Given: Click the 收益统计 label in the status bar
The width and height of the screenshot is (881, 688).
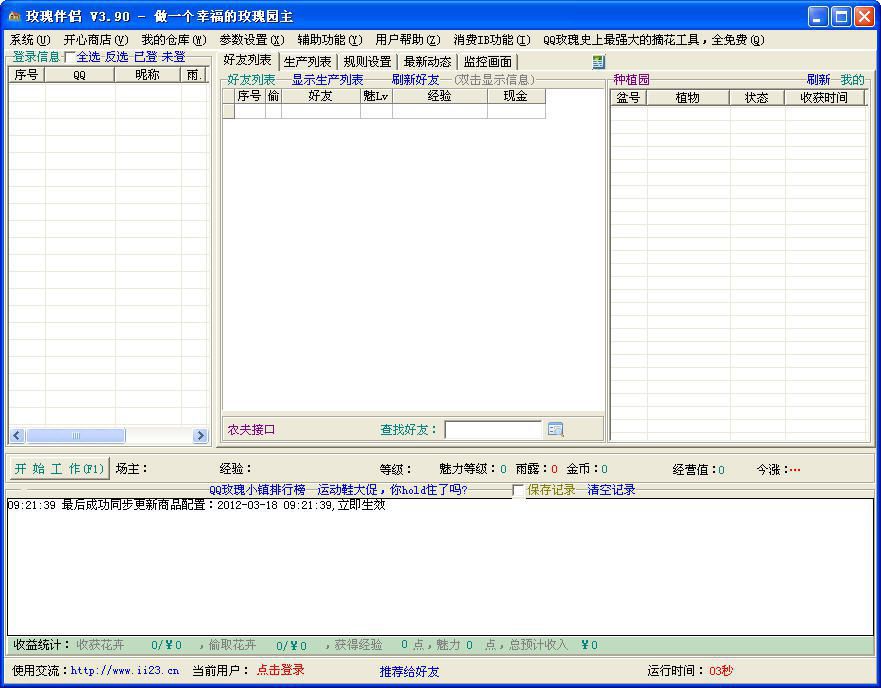Looking at the screenshot, I should (x=41, y=645).
